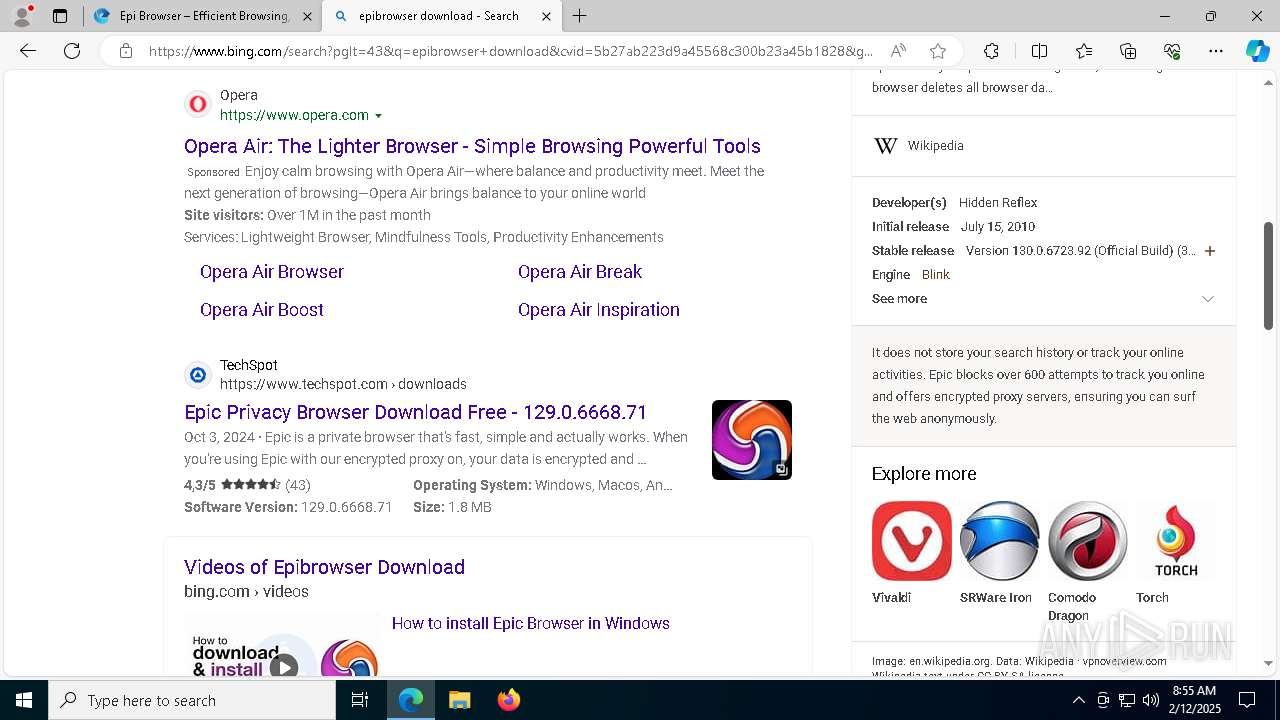
Task: Open the network status tray icon
Action: tap(1127, 700)
